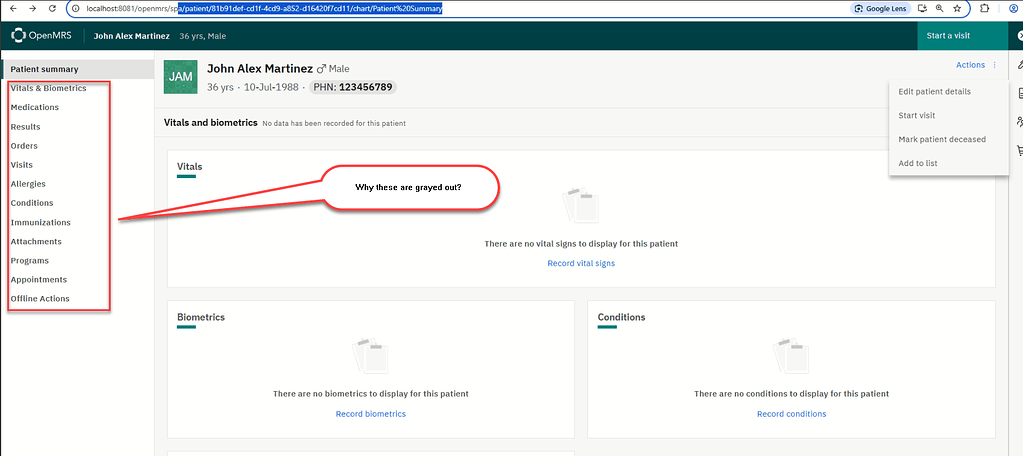The image size is (1023, 456).
Task: Click the browser zoom magnifier icon
Action: coord(939,8)
